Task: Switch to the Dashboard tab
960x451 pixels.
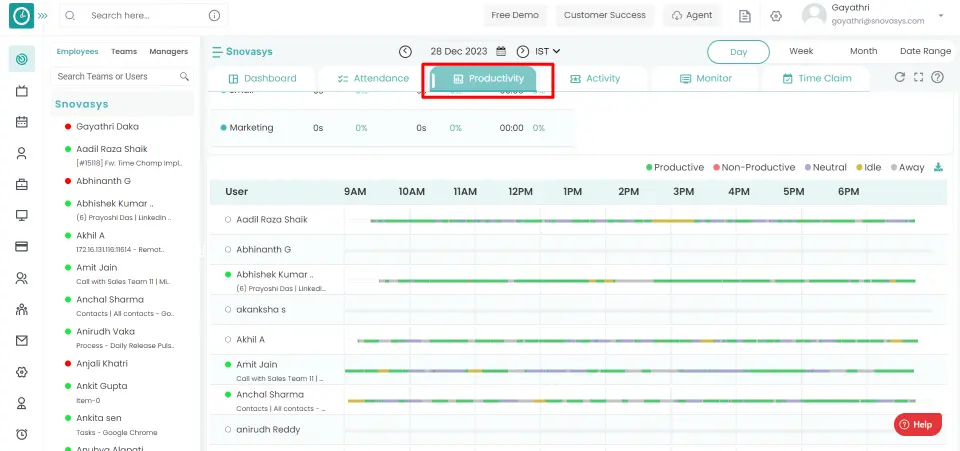Action: [x=262, y=78]
